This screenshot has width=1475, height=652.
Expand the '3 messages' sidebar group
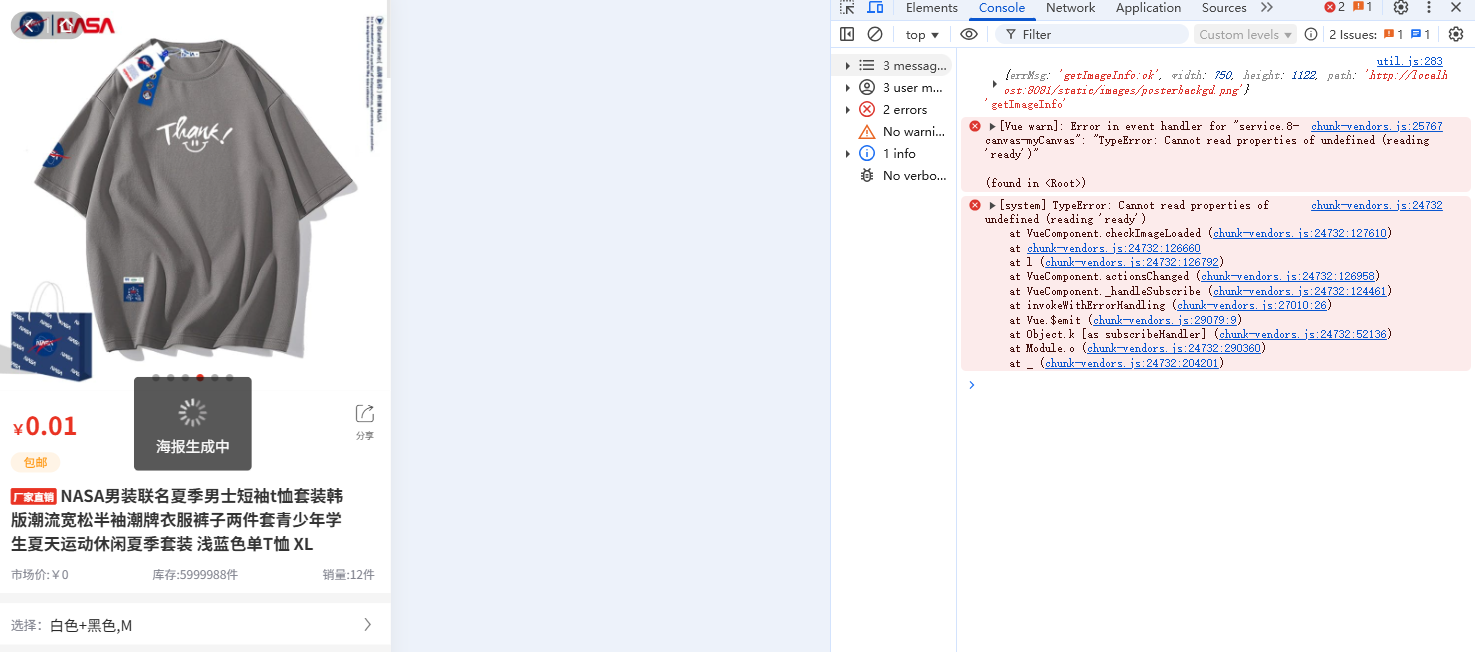pos(848,66)
